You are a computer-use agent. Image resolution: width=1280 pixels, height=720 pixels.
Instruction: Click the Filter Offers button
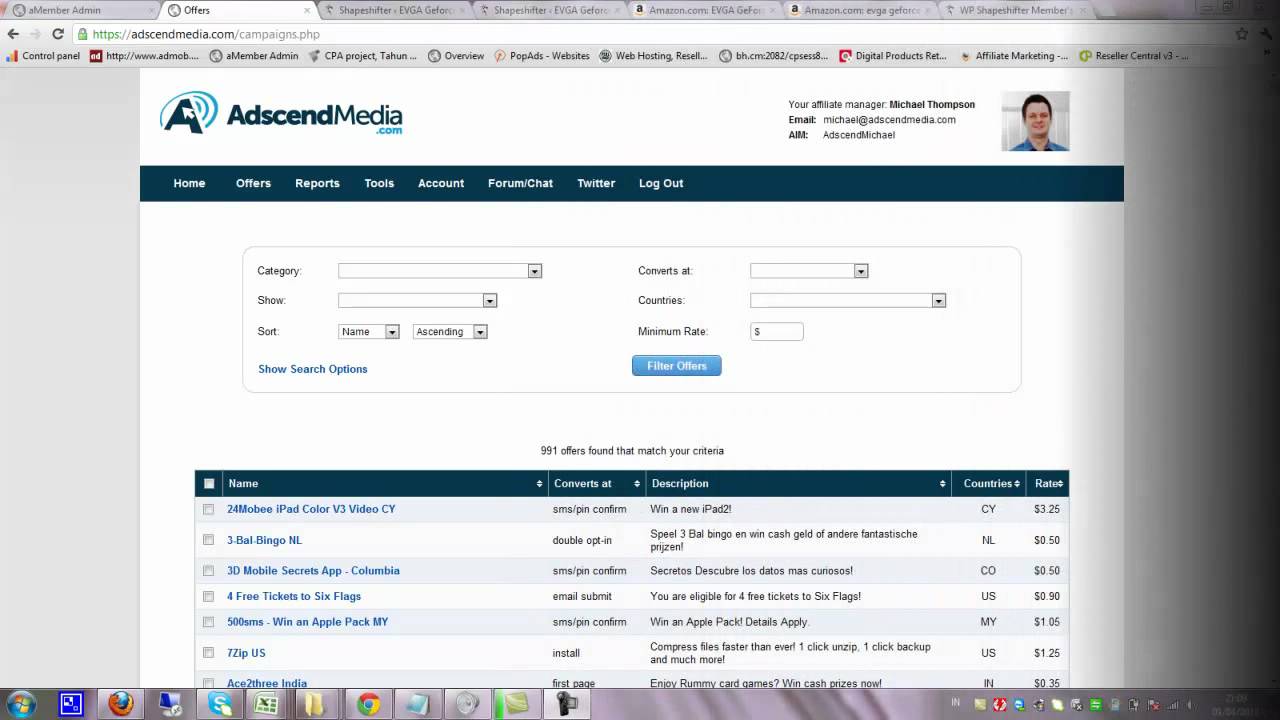(x=676, y=366)
